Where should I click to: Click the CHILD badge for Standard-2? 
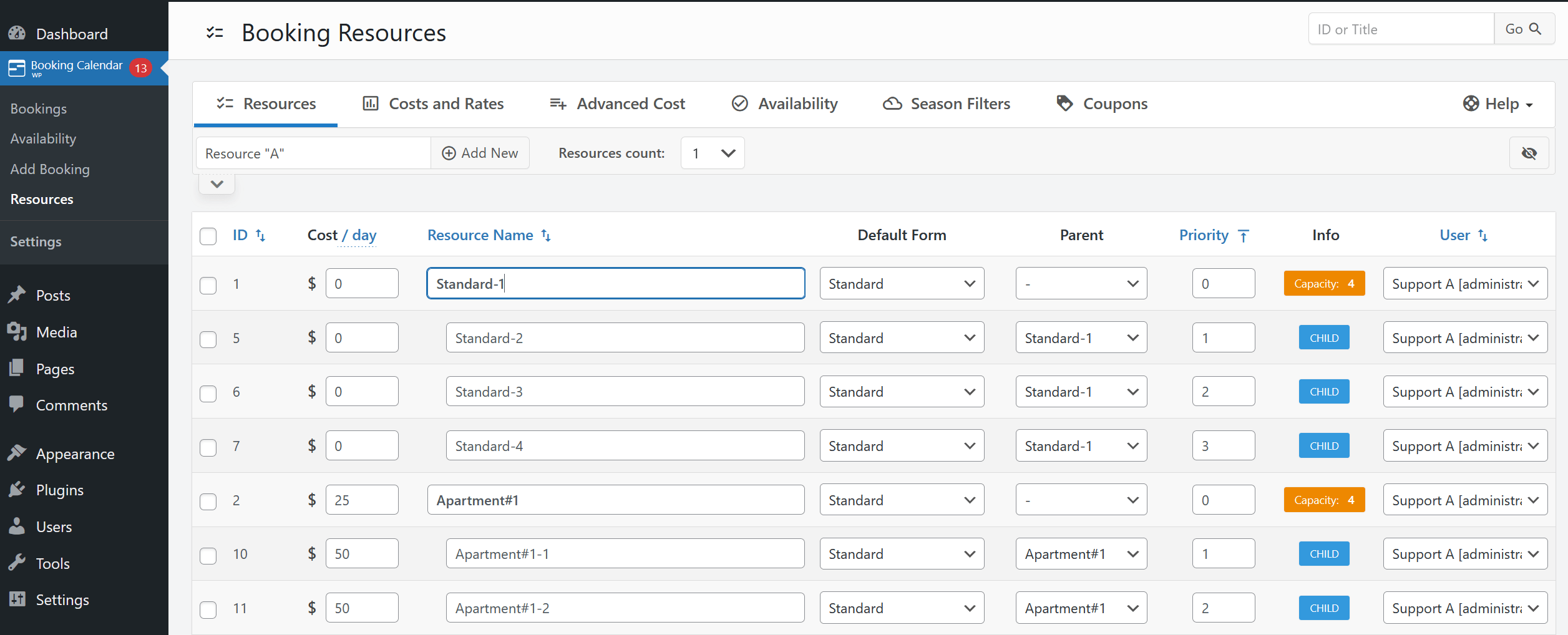pyautogui.click(x=1324, y=338)
